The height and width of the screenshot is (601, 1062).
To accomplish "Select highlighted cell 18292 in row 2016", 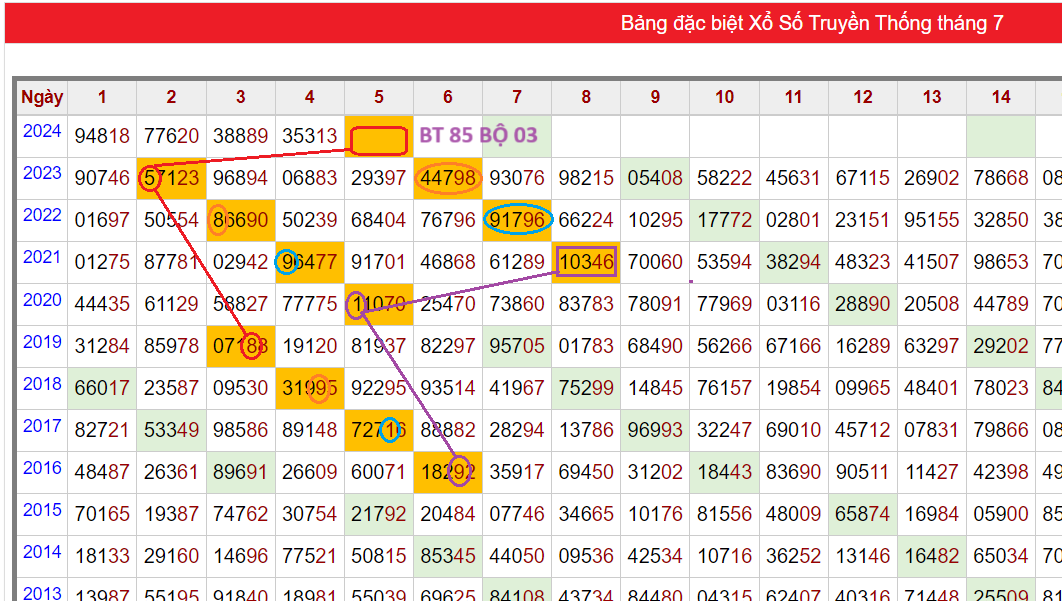I will click(448, 472).
